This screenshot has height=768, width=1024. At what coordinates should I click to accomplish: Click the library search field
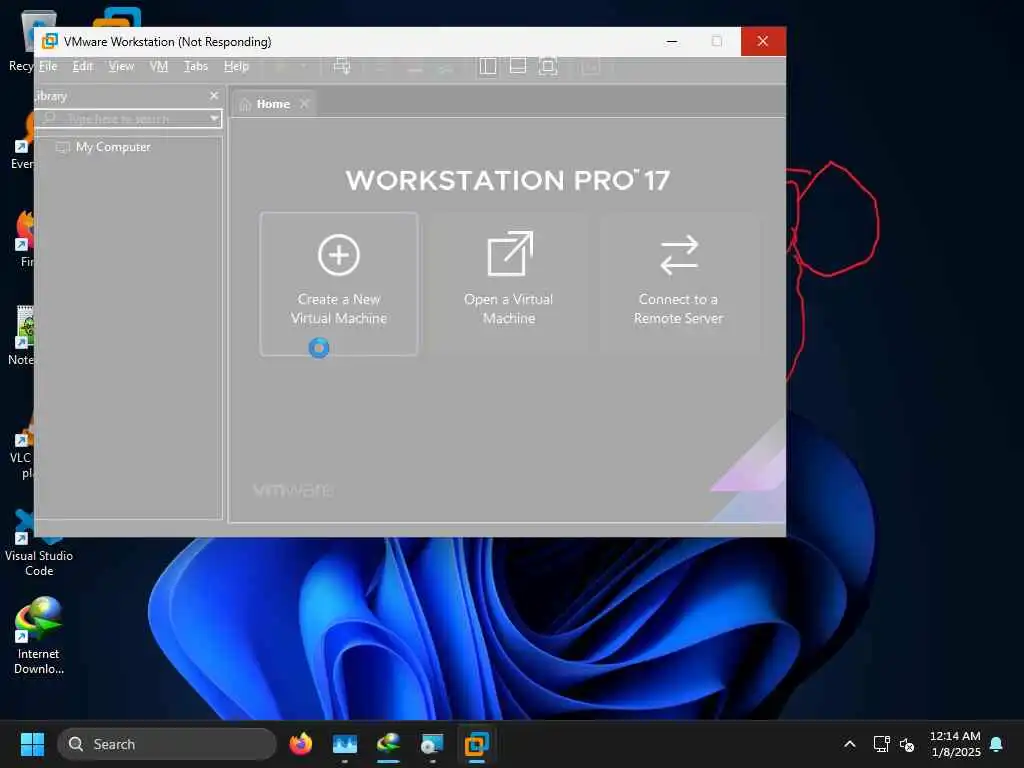pyautogui.click(x=129, y=118)
